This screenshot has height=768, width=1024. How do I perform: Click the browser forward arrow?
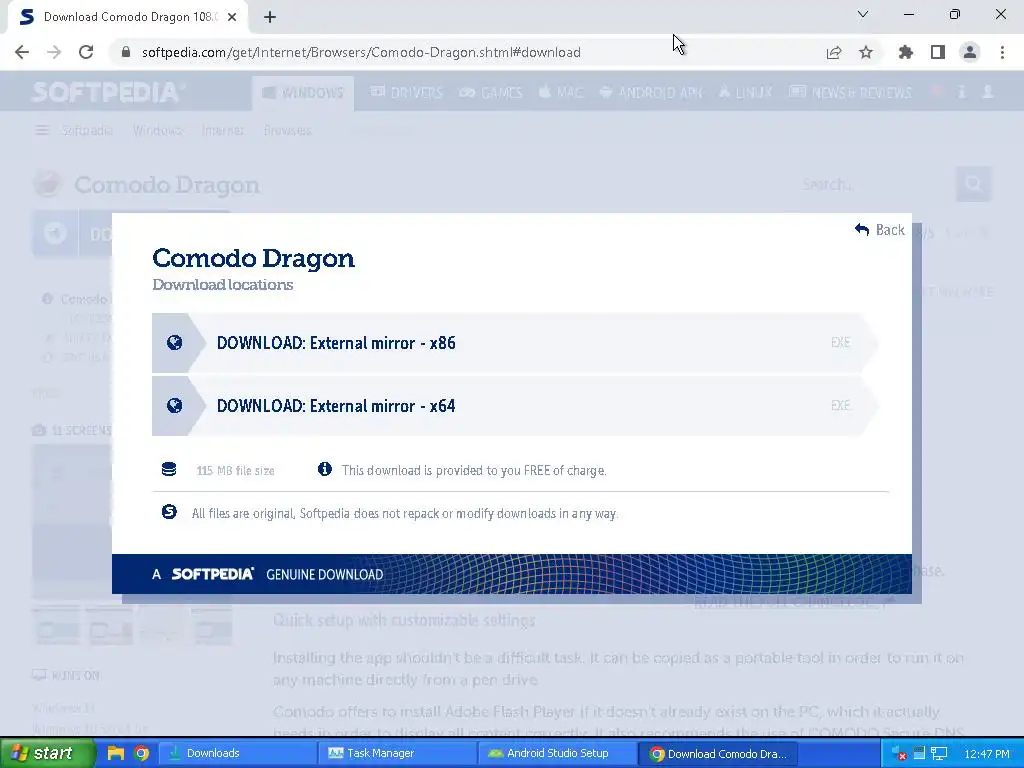54,52
